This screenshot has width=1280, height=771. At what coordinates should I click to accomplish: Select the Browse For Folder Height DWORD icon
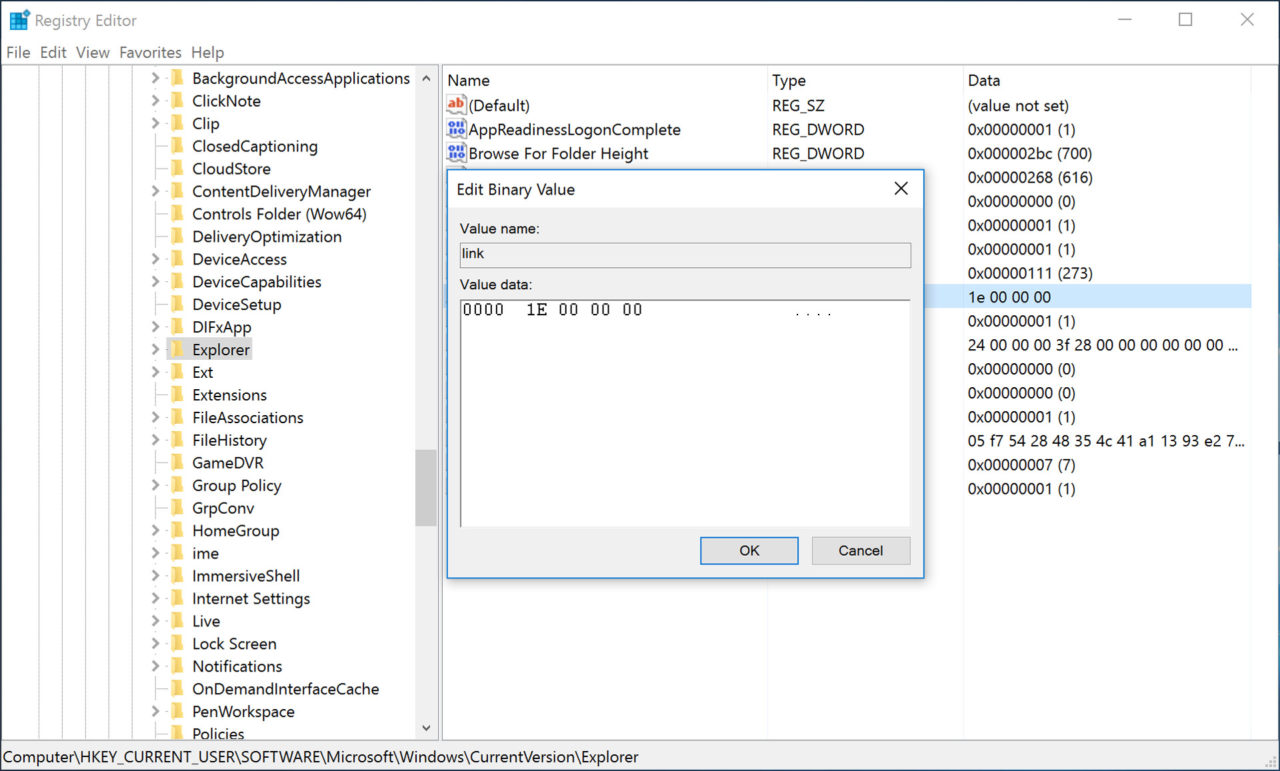[x=456, y=153]
